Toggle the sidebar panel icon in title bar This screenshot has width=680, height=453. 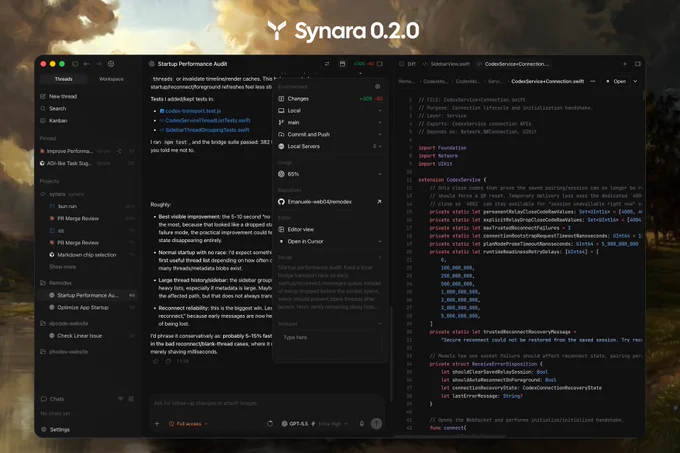[x=75, y=64]
